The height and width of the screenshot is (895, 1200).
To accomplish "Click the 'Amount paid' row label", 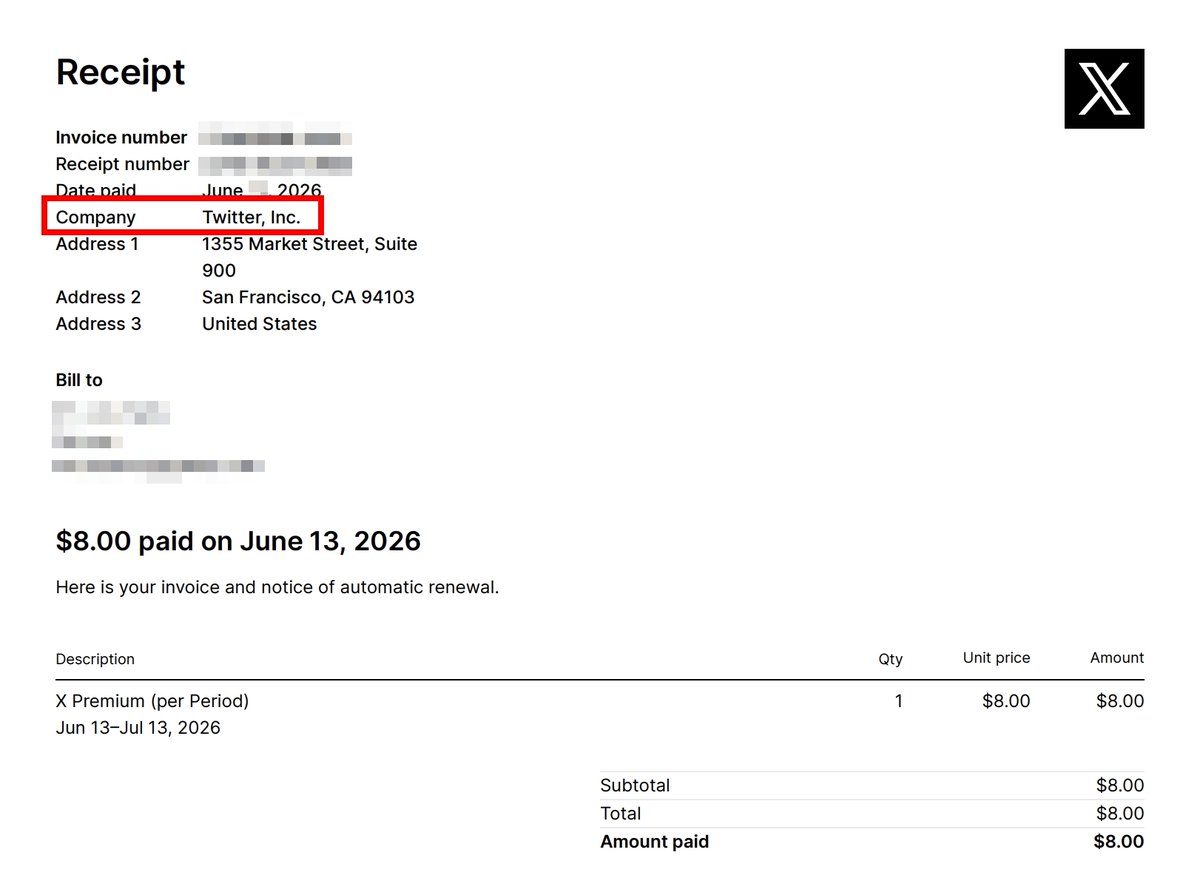I will 654,842.
